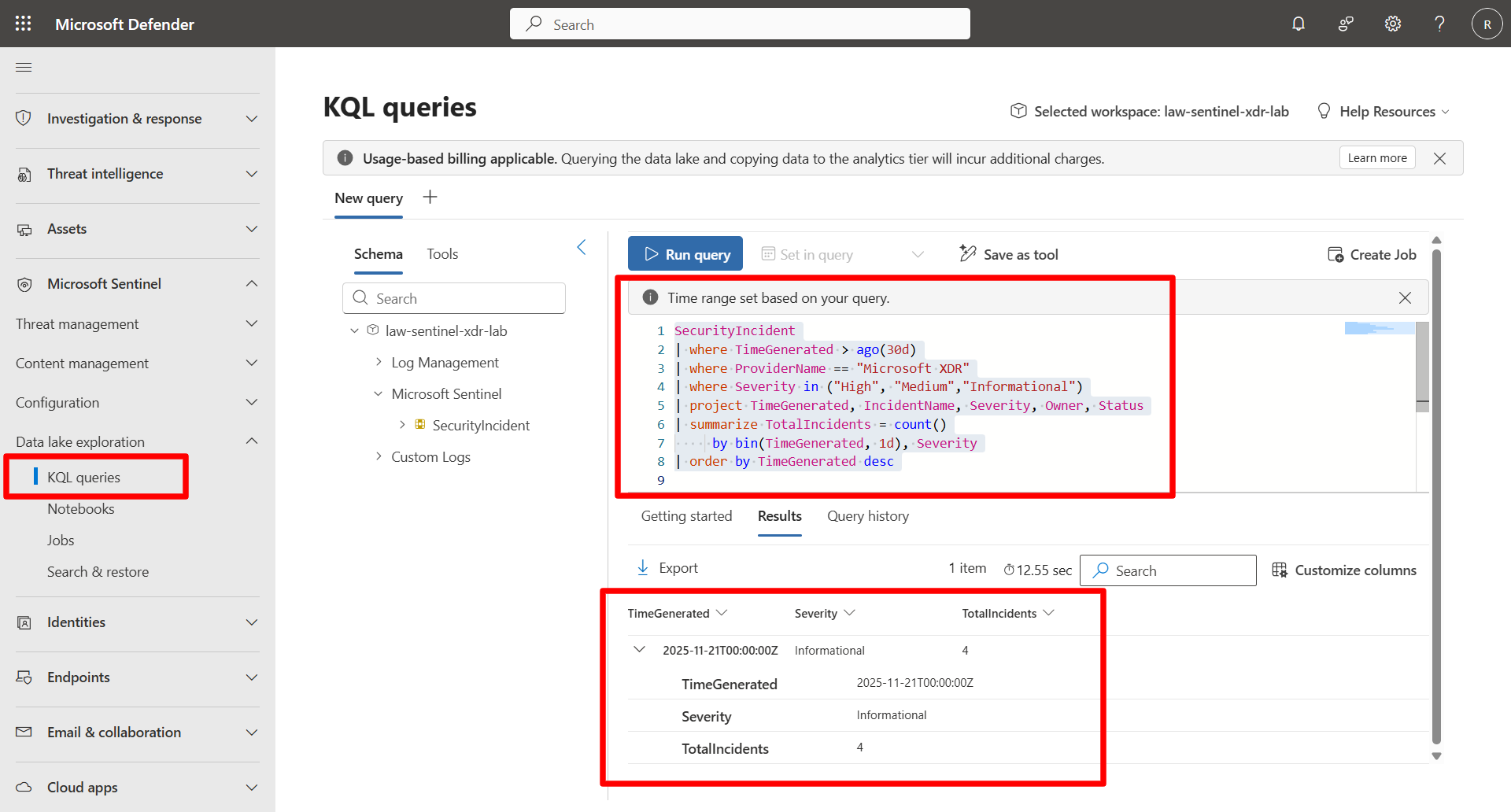
Task: Expand the Assets section
Action: pyautogui.click(x=252, y=228)
